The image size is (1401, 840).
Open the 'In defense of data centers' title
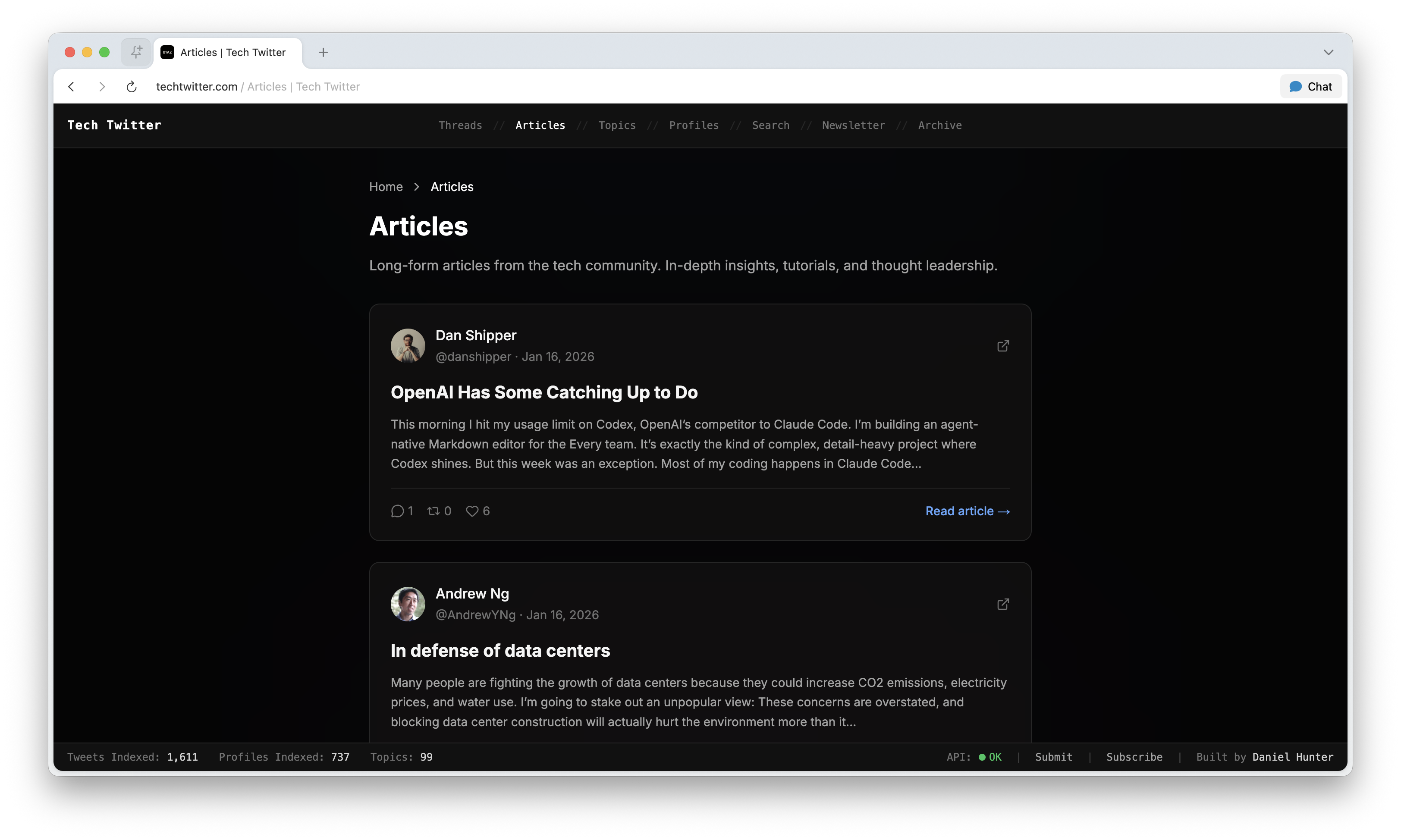pyautogui.click(x=500, y=650)
